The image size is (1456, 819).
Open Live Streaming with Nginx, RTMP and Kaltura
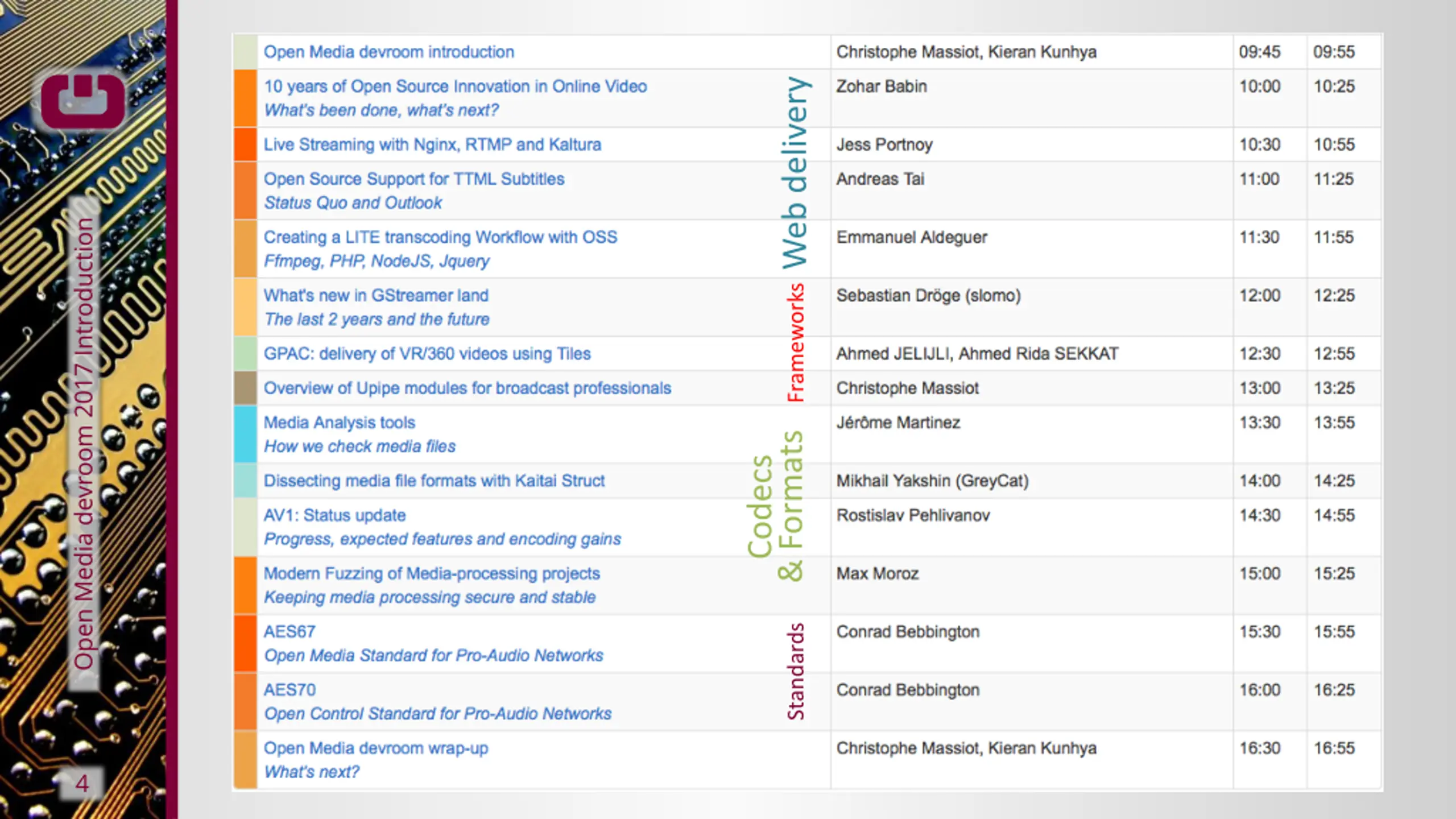coord(432,144)
